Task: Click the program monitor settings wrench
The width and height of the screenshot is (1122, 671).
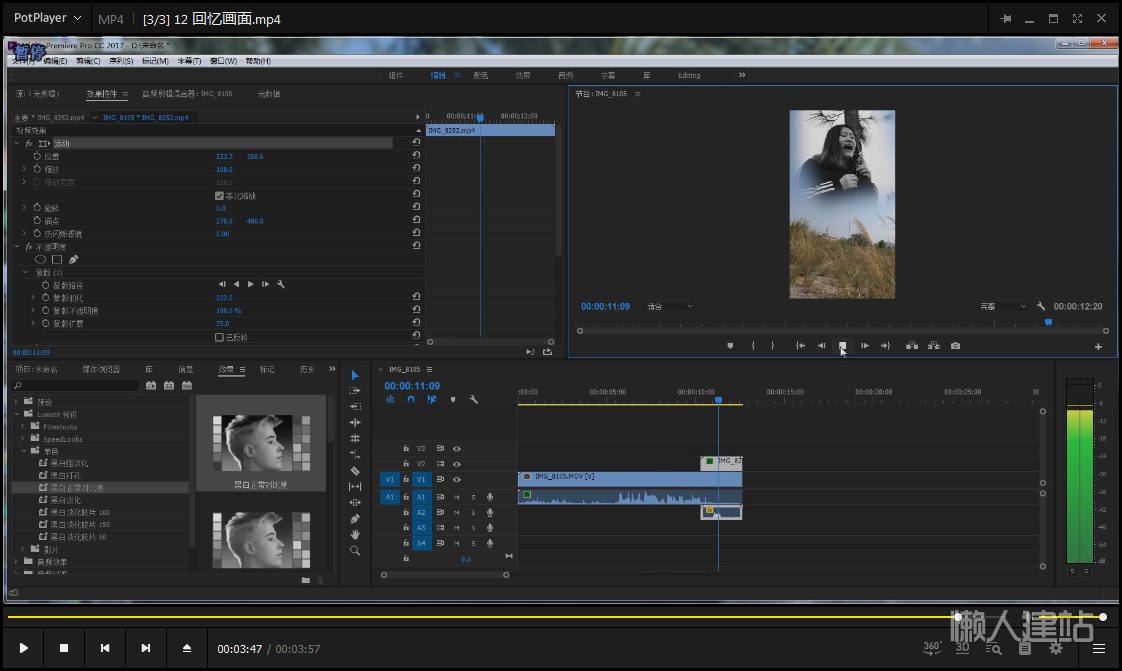Action: [x=1041, y=306]
